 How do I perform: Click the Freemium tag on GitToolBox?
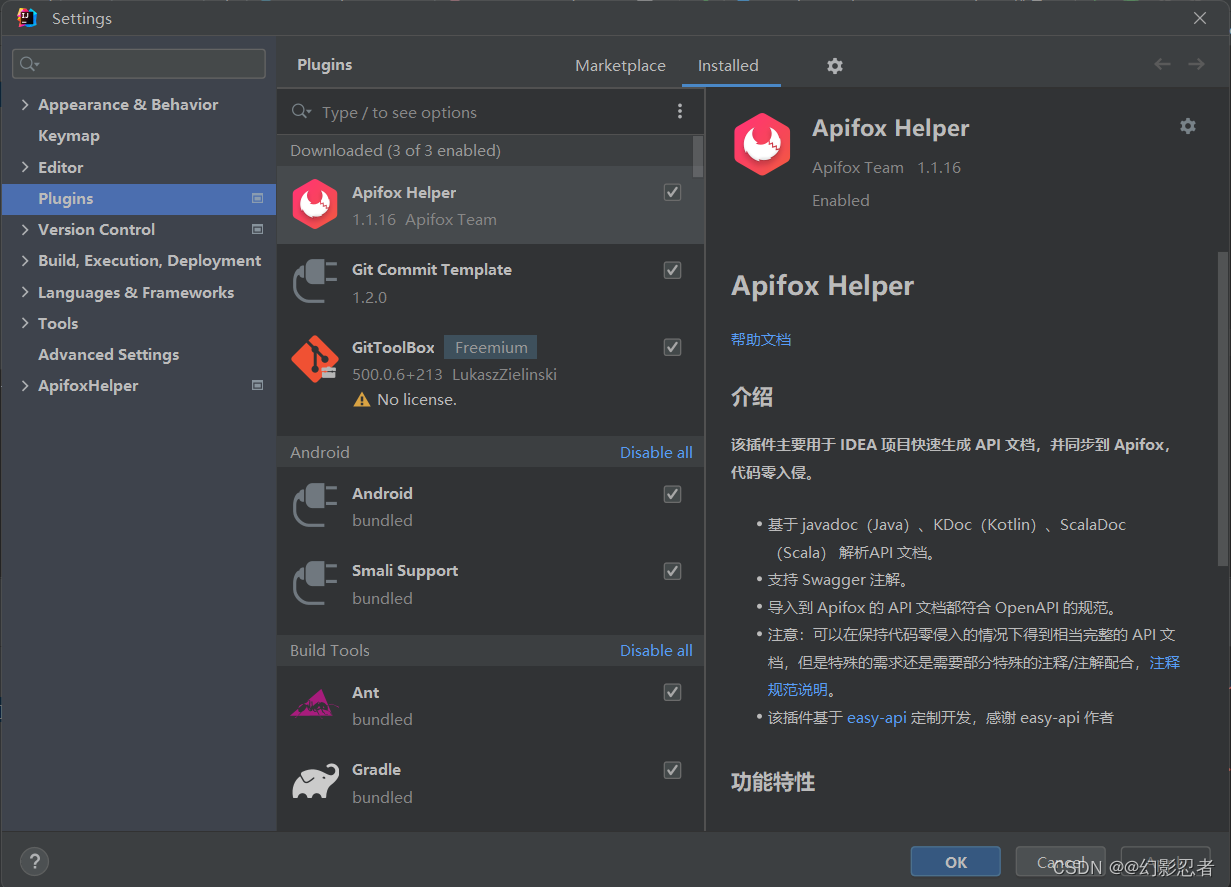click(491, 347)
